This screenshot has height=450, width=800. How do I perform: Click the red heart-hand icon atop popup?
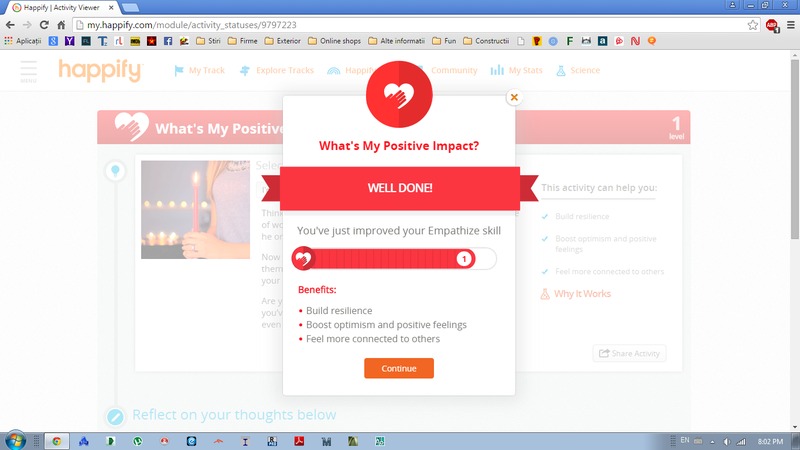click(x=399, y=94)
